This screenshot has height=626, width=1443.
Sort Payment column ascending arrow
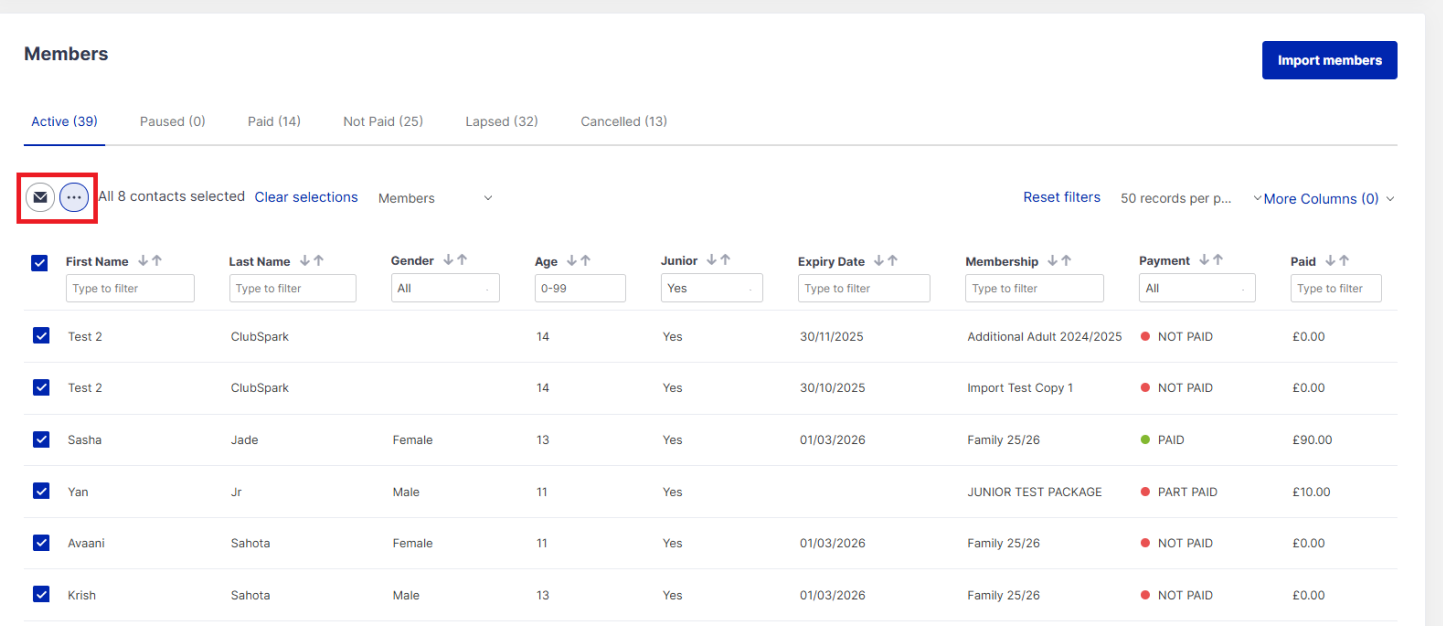click(x=1217, y=261)
